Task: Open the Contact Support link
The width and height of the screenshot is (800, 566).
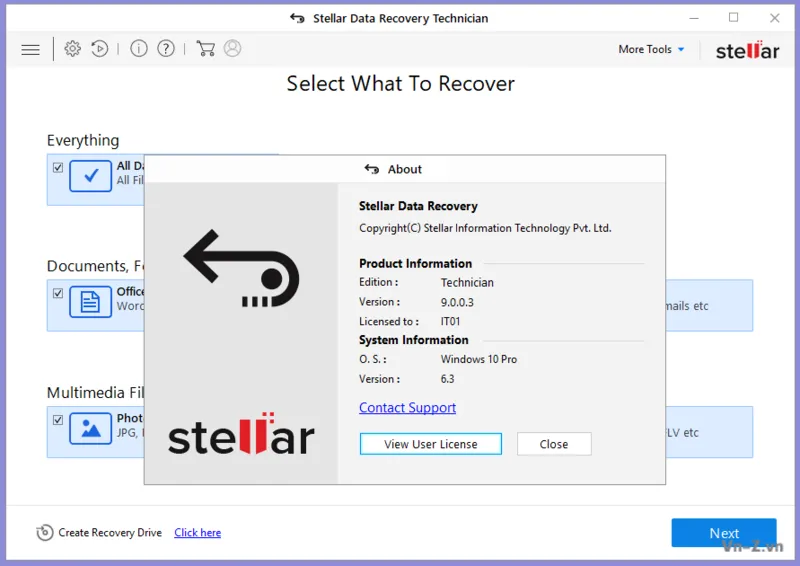Action: tap(407, 407)
